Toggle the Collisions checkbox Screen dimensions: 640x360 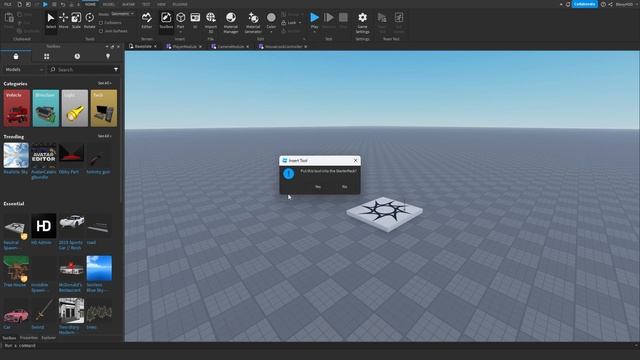point(101,23)
